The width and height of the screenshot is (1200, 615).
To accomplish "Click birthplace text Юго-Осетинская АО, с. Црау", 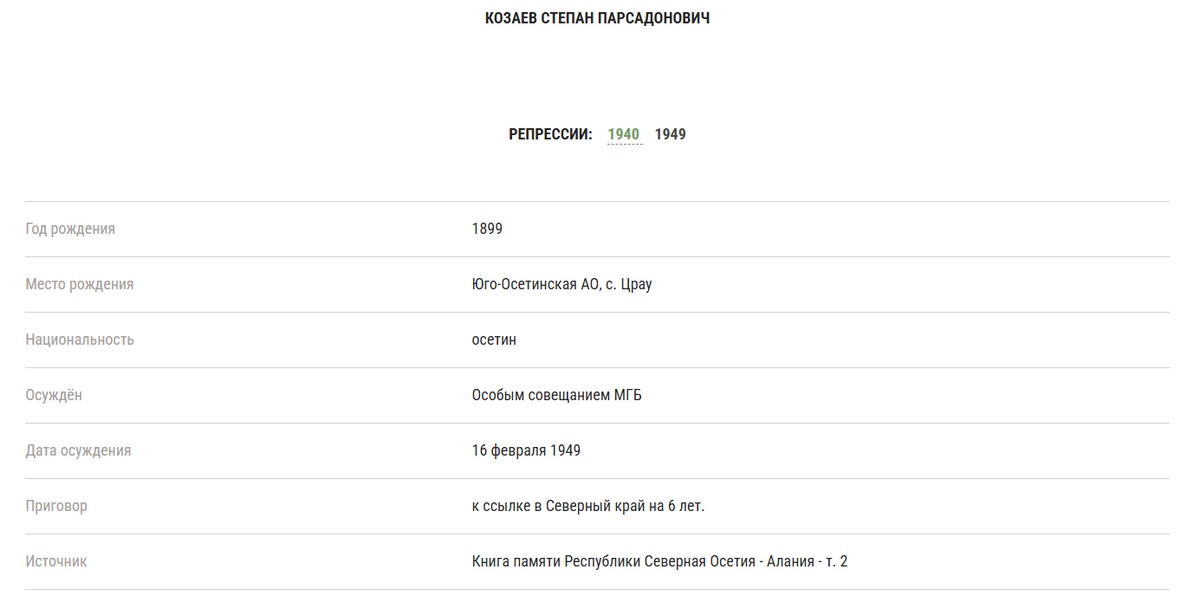I will click(x=561, y=284).
